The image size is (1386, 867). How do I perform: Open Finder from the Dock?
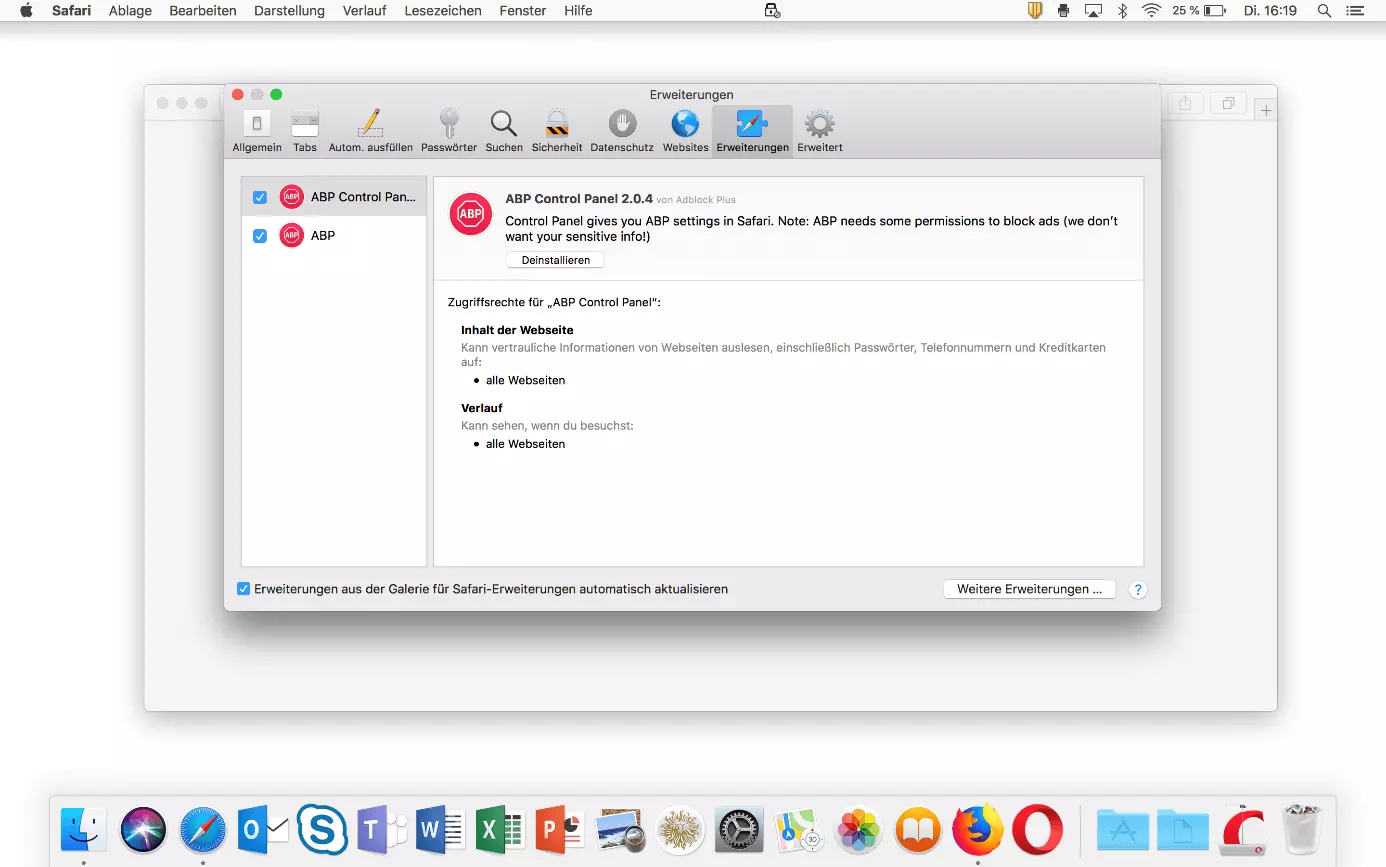click(84, 829)
